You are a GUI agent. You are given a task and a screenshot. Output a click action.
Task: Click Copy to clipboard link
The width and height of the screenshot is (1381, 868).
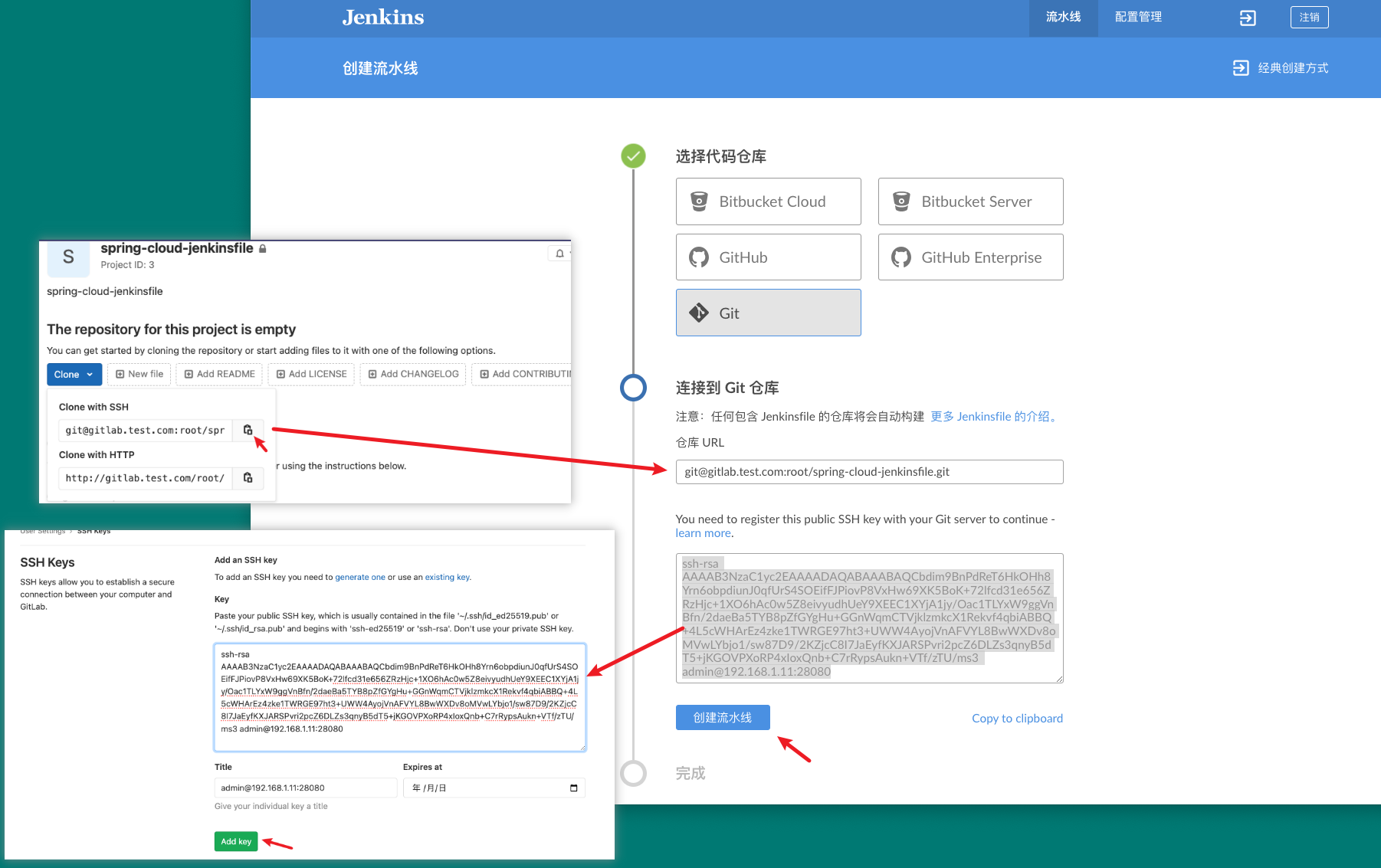(x=1017, y=719)
